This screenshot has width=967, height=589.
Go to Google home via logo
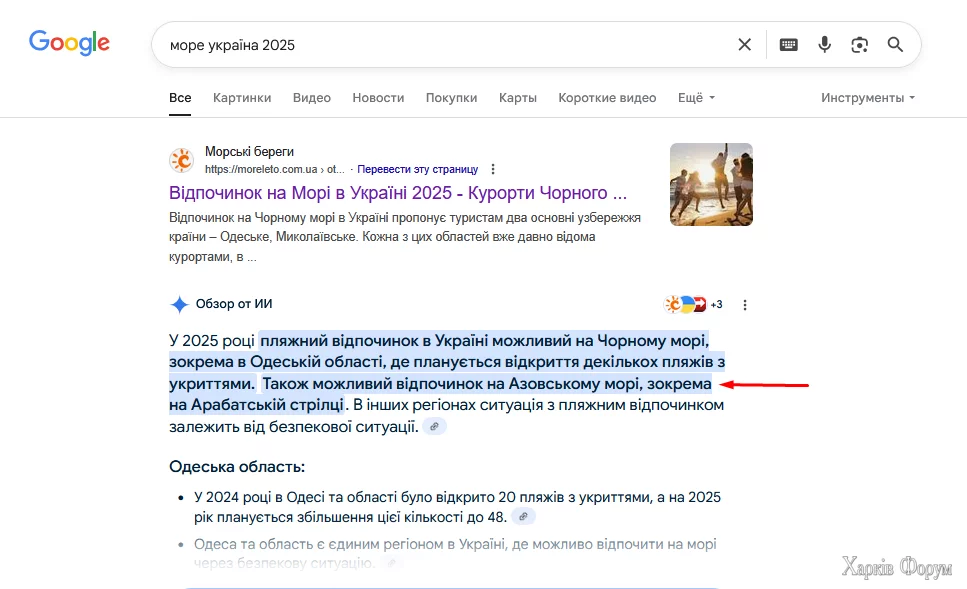pos(69,43)
